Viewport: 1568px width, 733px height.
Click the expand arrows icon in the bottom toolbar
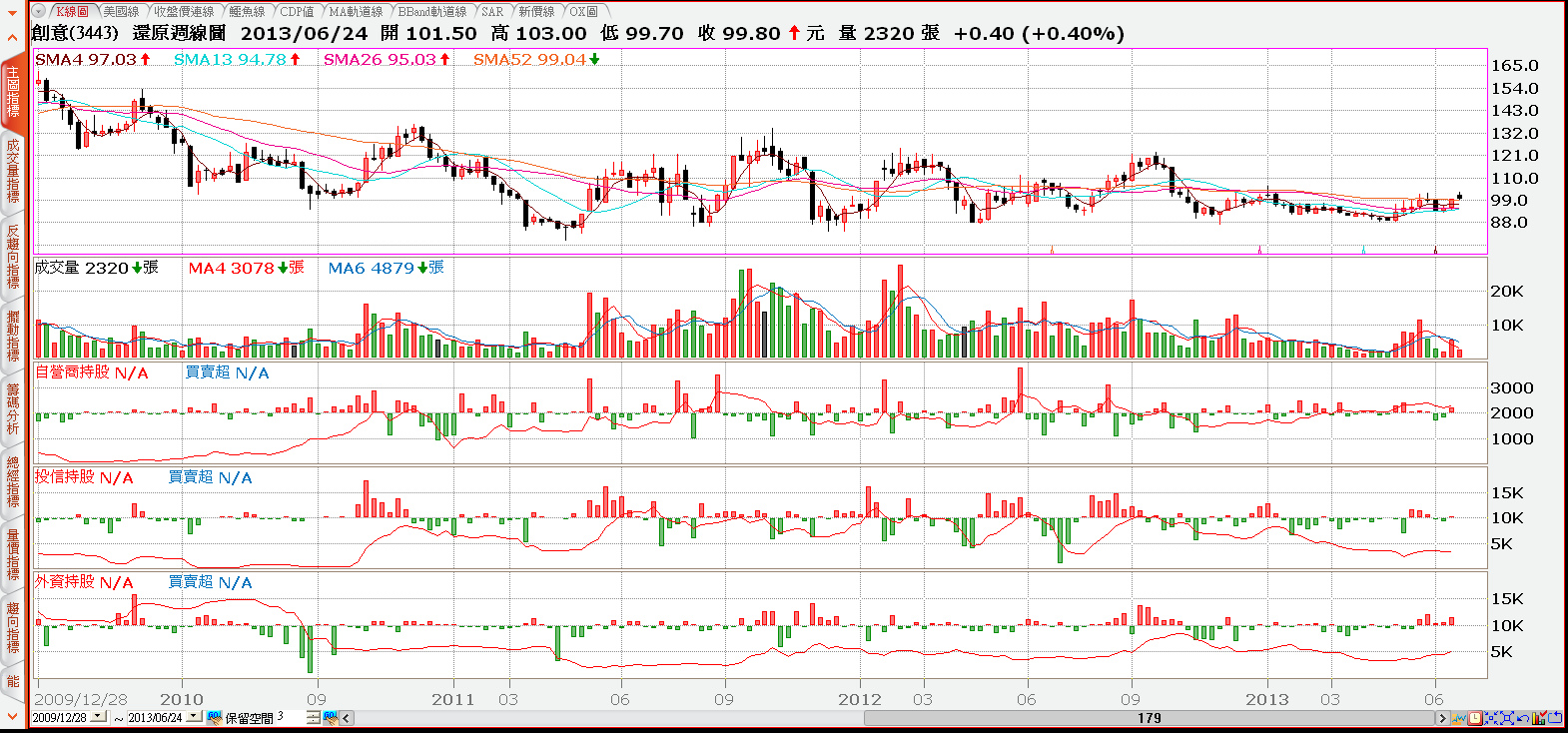(1507, 717)
